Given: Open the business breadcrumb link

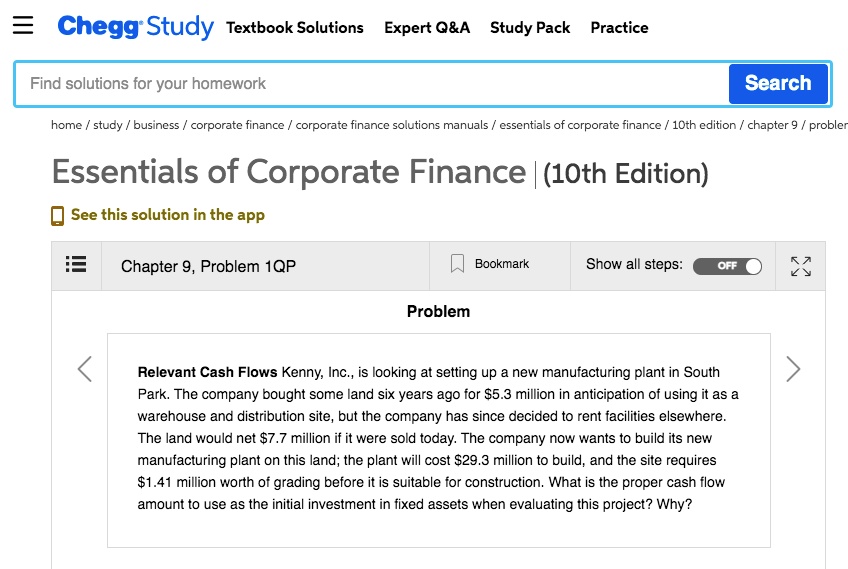Looking at the screenshot, I should coord(156,125).
